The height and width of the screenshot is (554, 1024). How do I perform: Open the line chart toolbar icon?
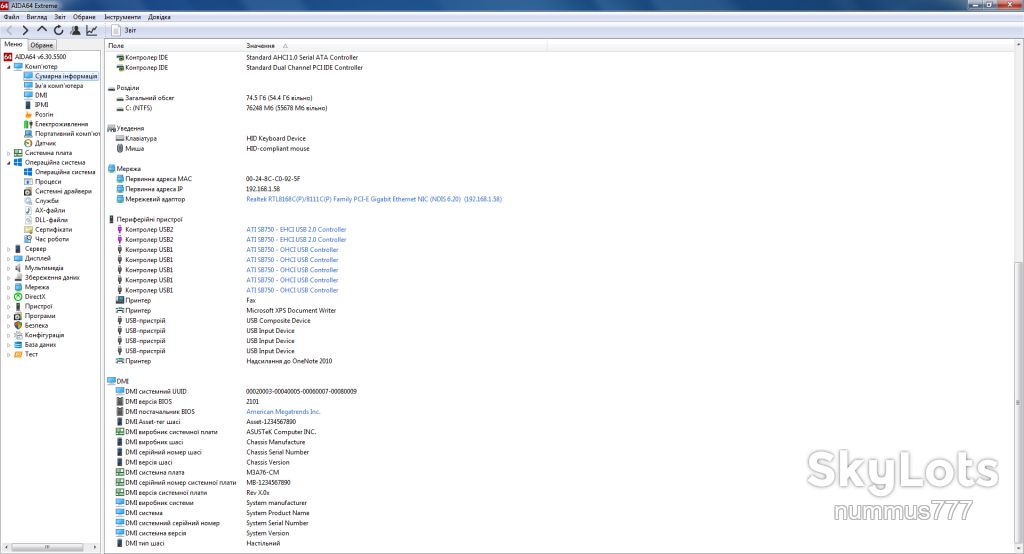click(x=92, y=30)
